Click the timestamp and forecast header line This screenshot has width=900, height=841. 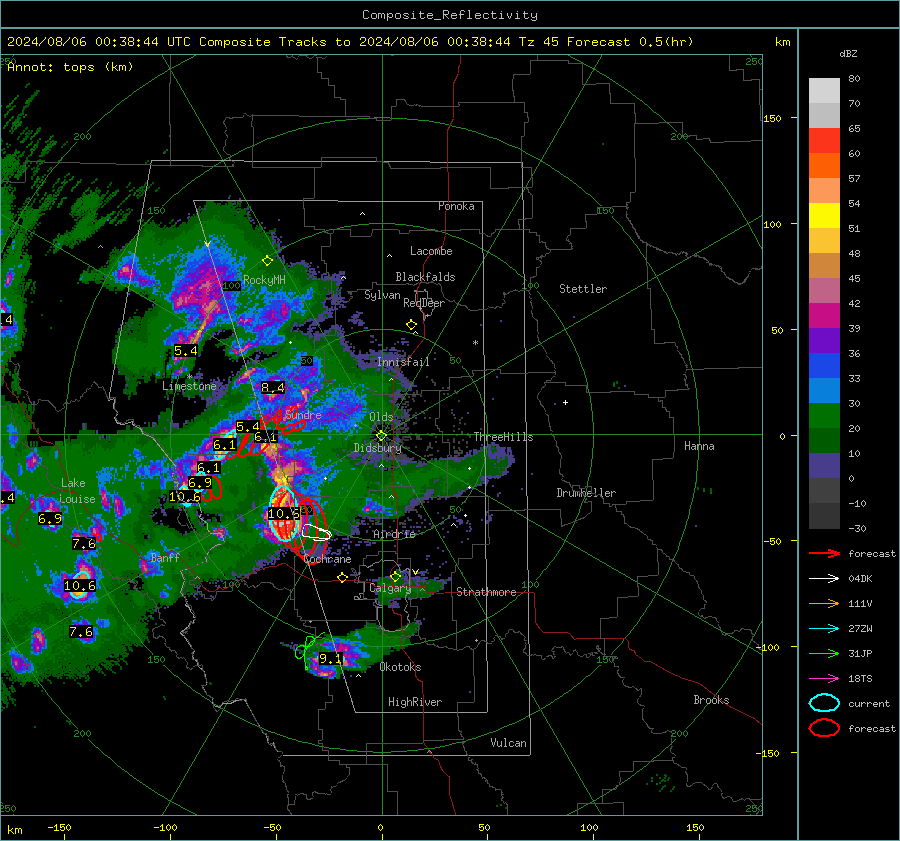pyautogui.click(x=350, y=42)
